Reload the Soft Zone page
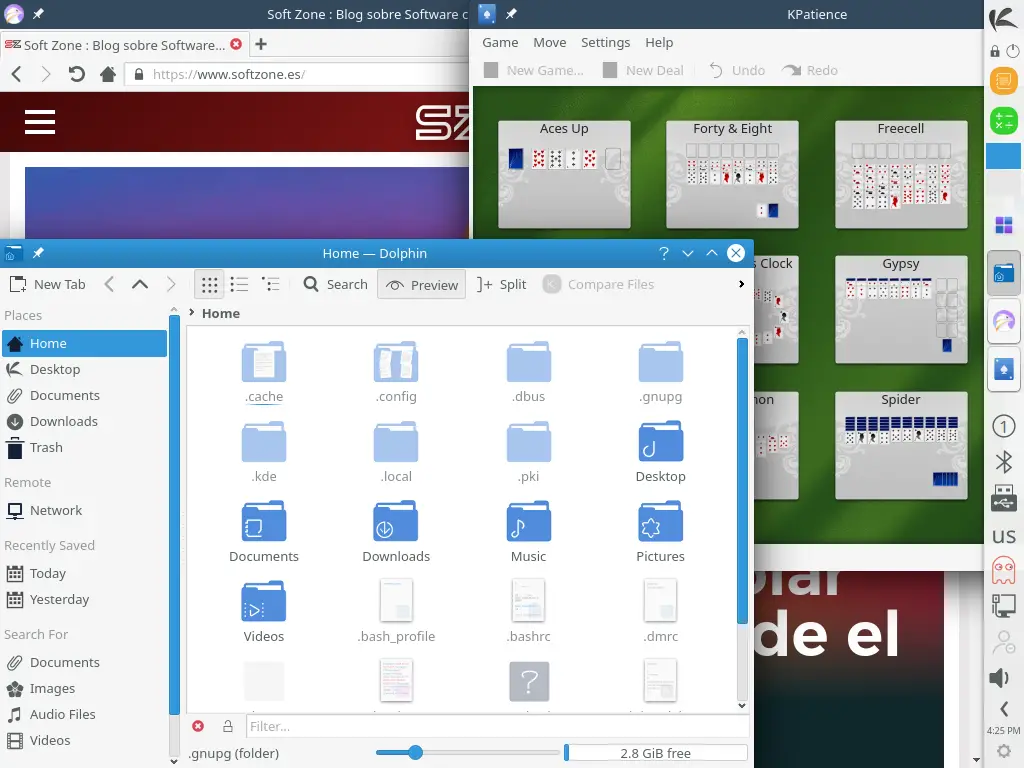 (x=76, y=74)
